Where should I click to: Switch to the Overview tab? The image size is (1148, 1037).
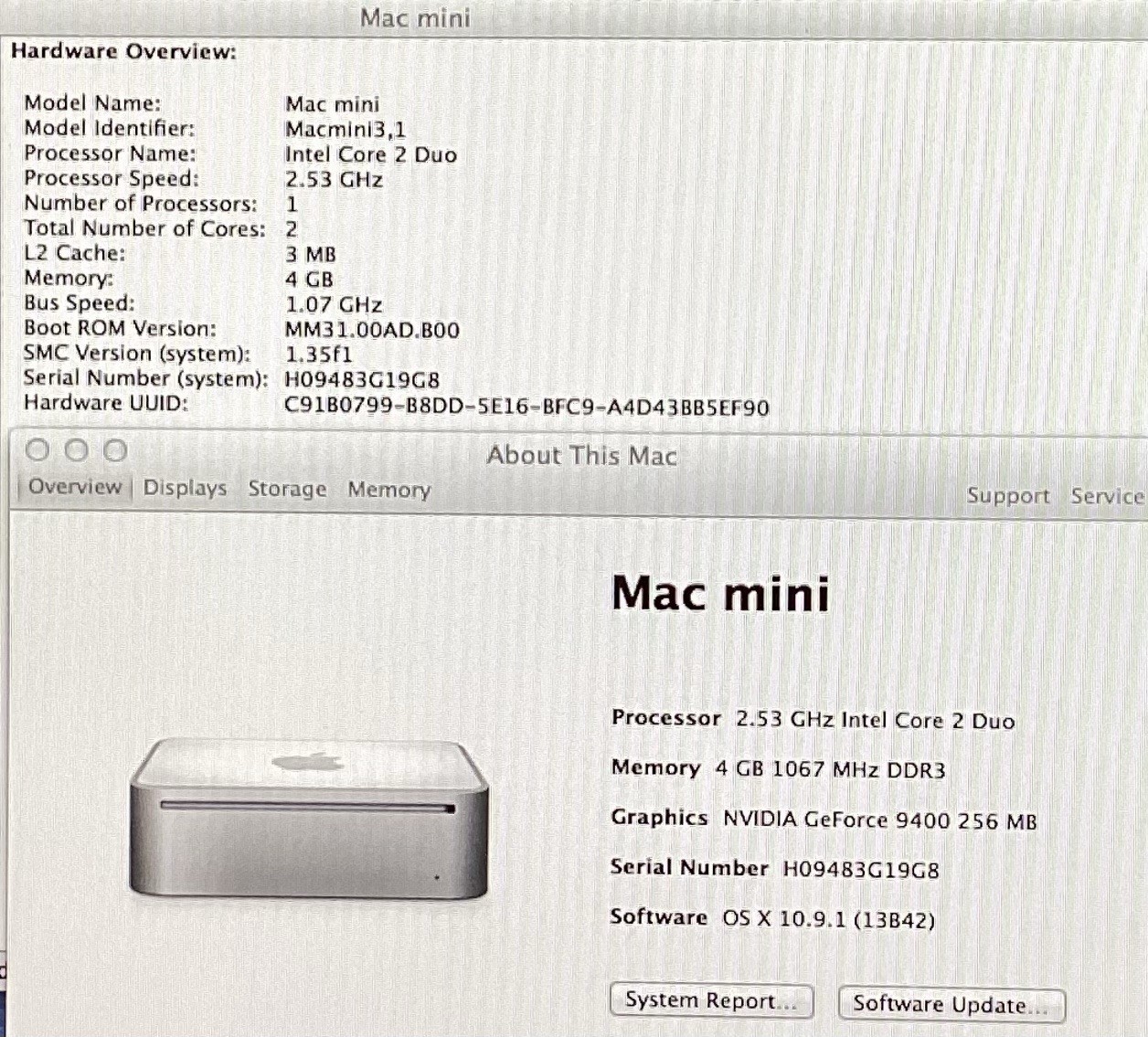(74, 487)
